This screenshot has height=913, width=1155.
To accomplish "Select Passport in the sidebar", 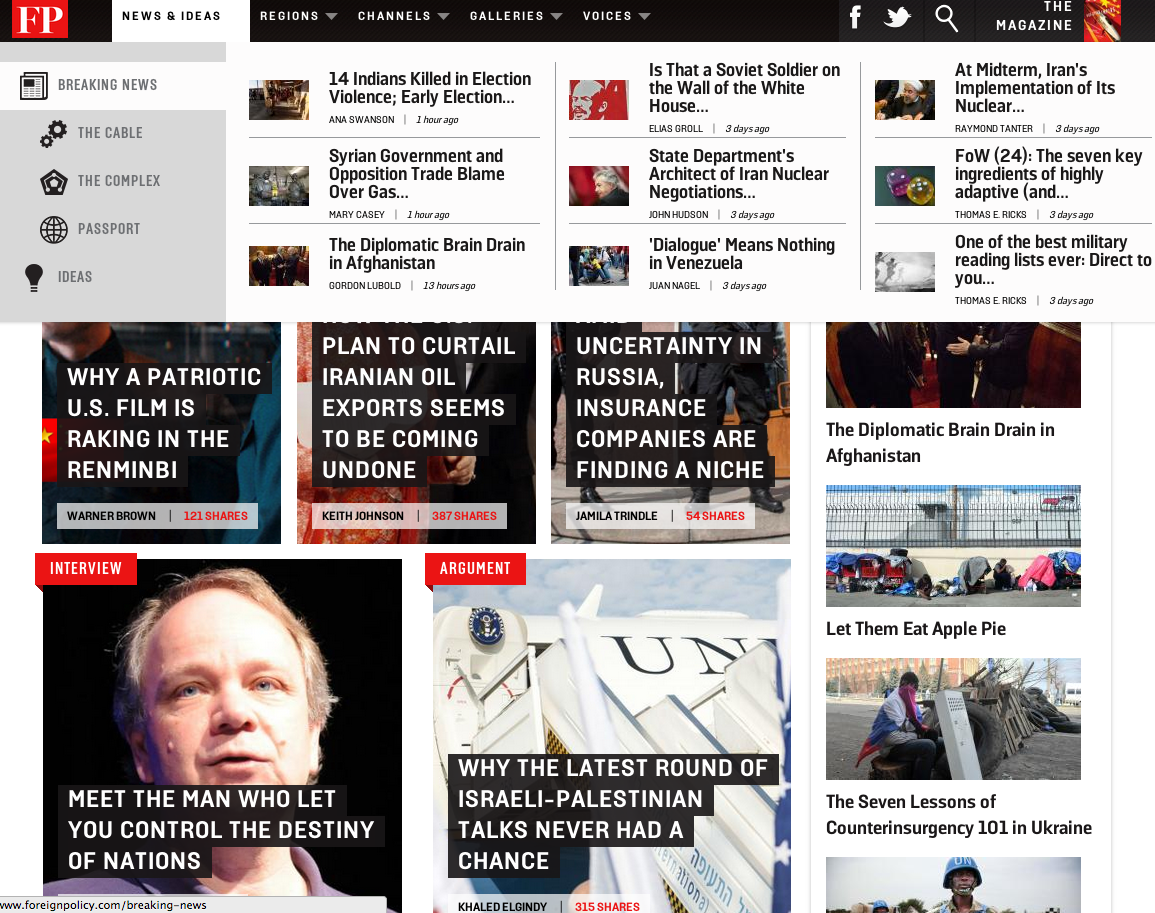I will (x=109, y=228).
